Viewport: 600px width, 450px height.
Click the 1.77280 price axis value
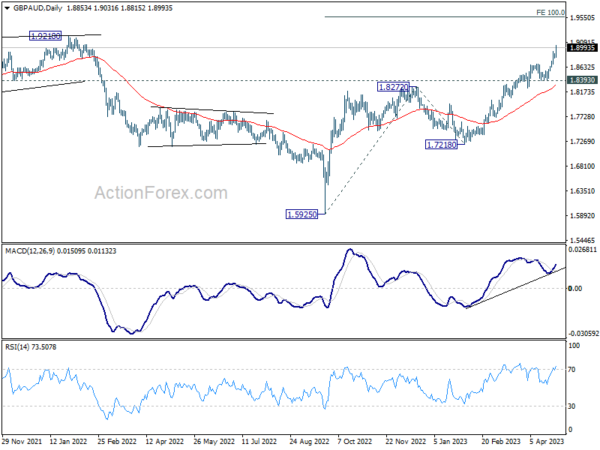582,117
